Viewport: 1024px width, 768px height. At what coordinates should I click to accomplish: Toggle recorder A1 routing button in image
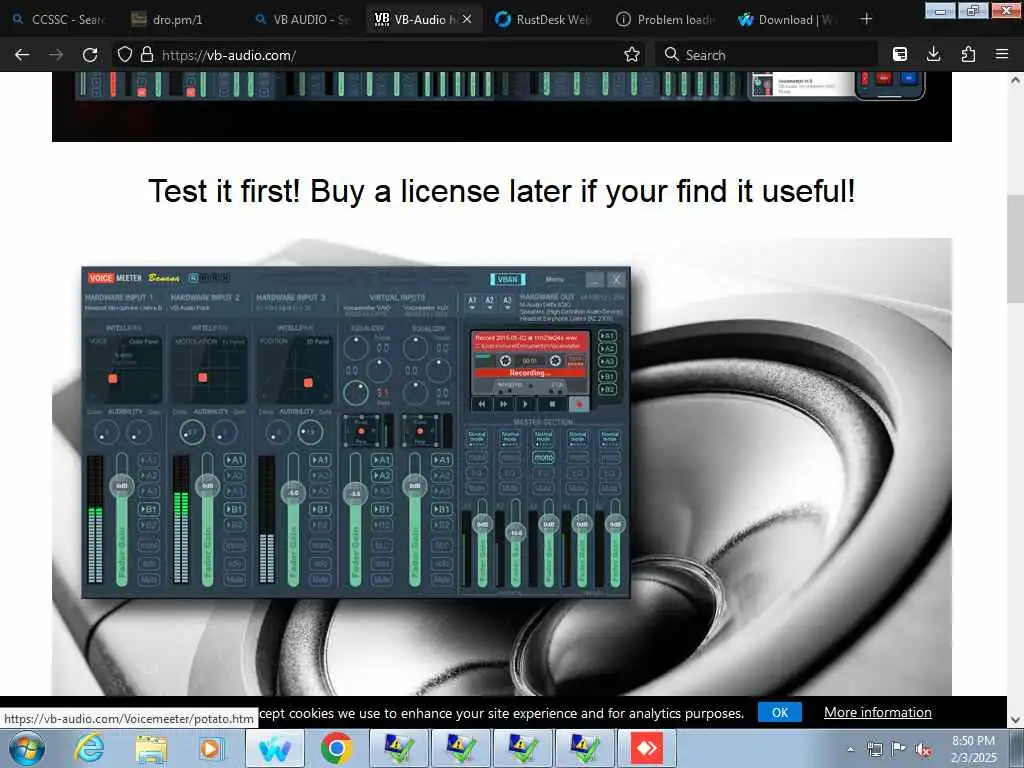click(x=607, y=336)
